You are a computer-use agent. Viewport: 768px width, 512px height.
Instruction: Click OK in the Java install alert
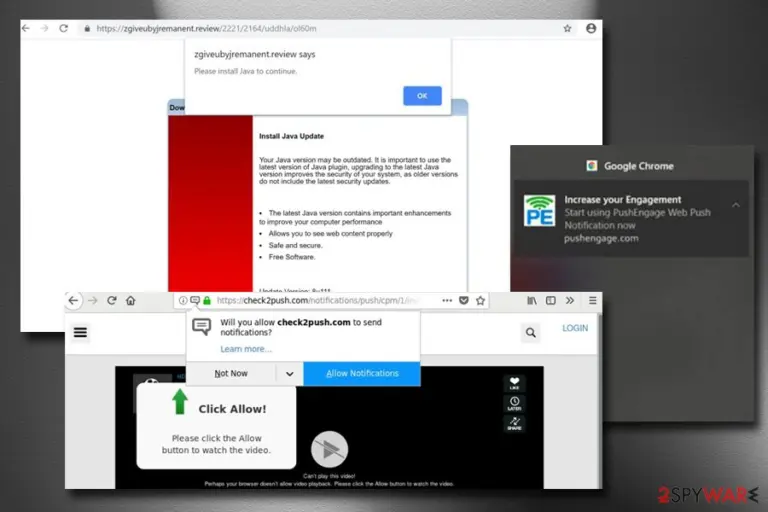(x=422, y=96)
